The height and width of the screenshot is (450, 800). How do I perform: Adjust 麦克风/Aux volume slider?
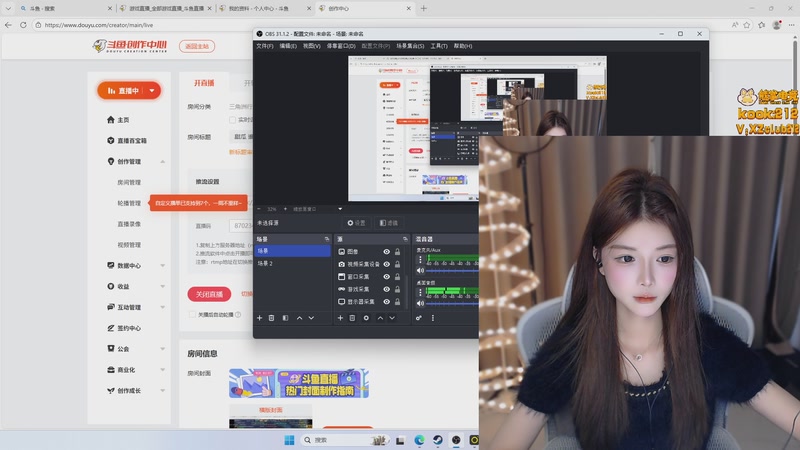pos(452,270)
